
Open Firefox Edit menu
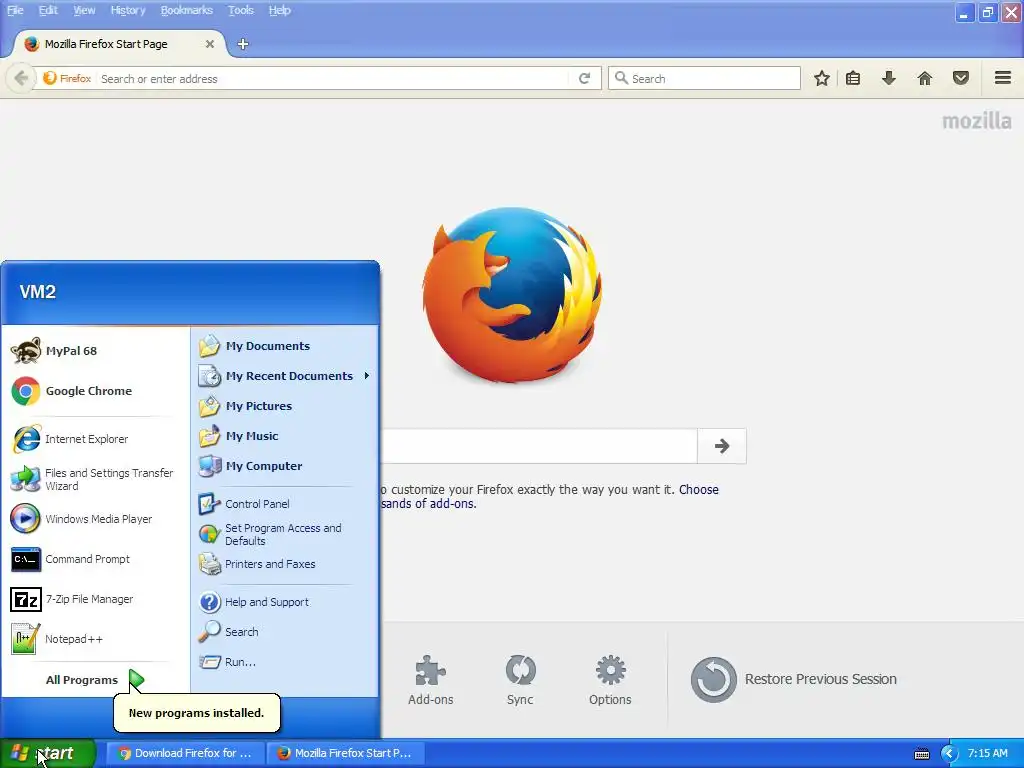click(48, 10)
